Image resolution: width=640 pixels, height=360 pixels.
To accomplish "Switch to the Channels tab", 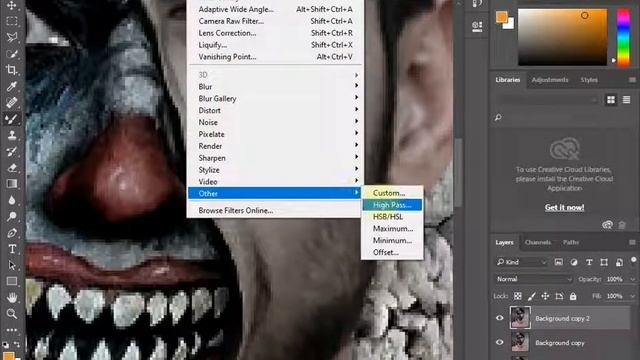I will click(x=538, y=242).
